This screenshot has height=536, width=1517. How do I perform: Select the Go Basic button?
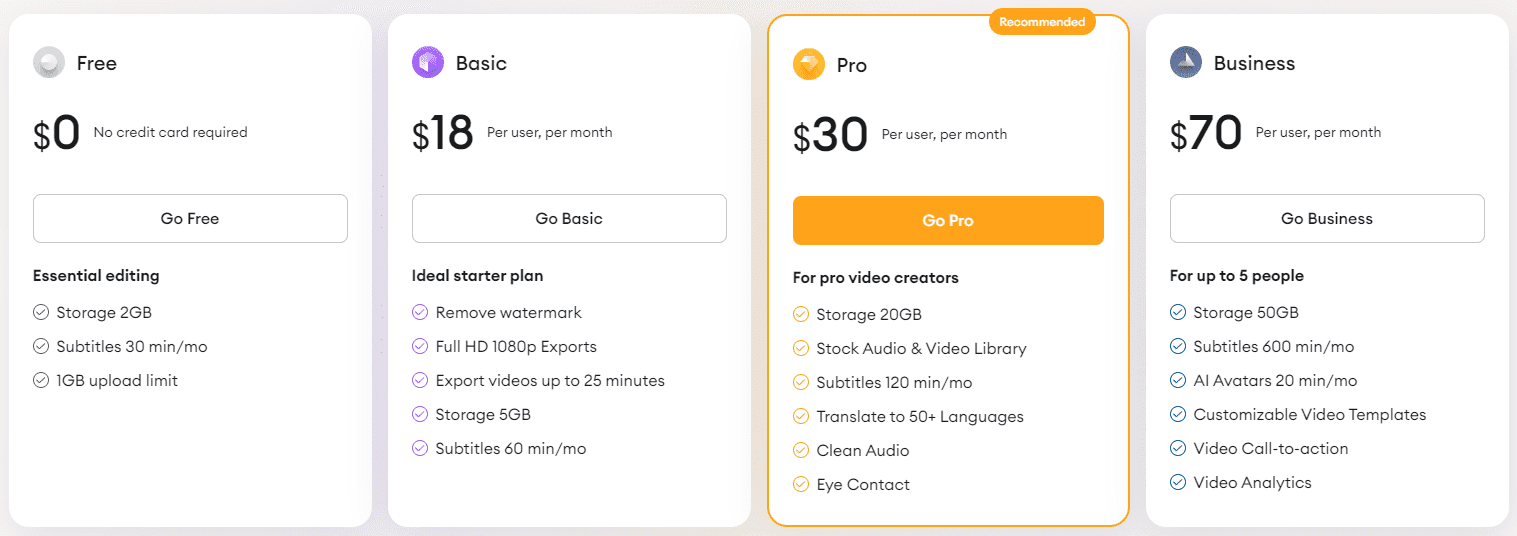[569, 219]
